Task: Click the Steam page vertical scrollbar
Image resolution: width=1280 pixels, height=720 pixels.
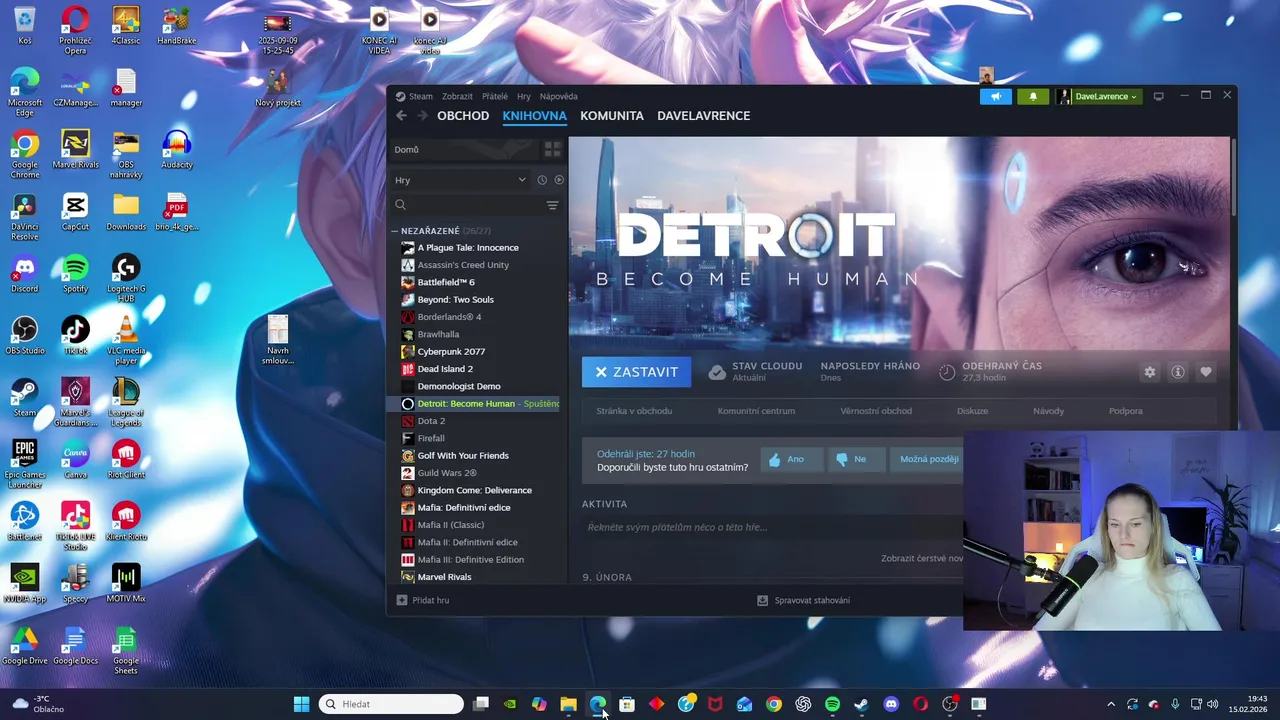Action: tap(1233, 175)
